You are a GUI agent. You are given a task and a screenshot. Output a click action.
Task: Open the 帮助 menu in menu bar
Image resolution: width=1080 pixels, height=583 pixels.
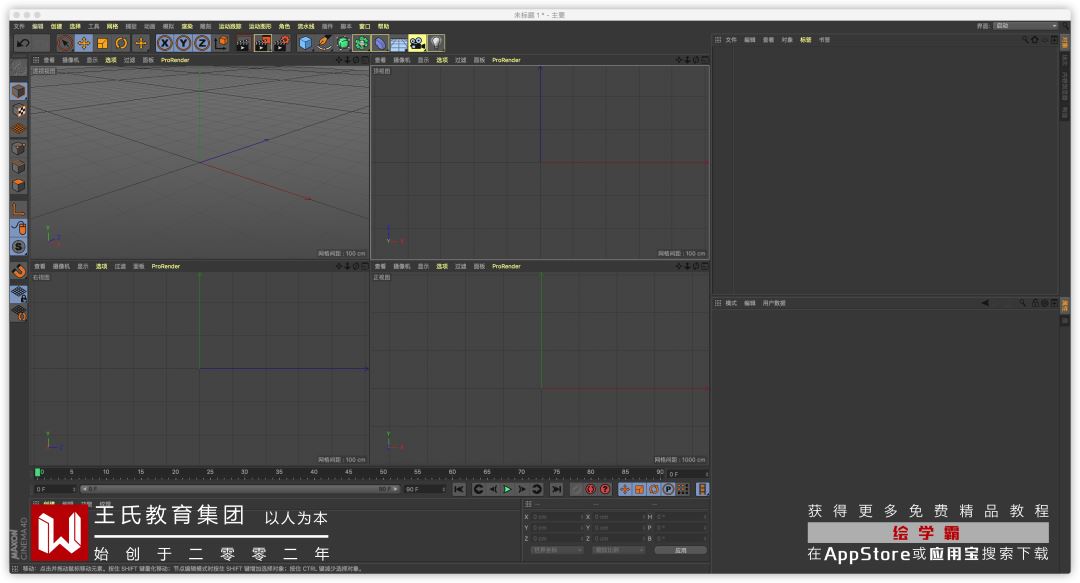coord(384,26)
